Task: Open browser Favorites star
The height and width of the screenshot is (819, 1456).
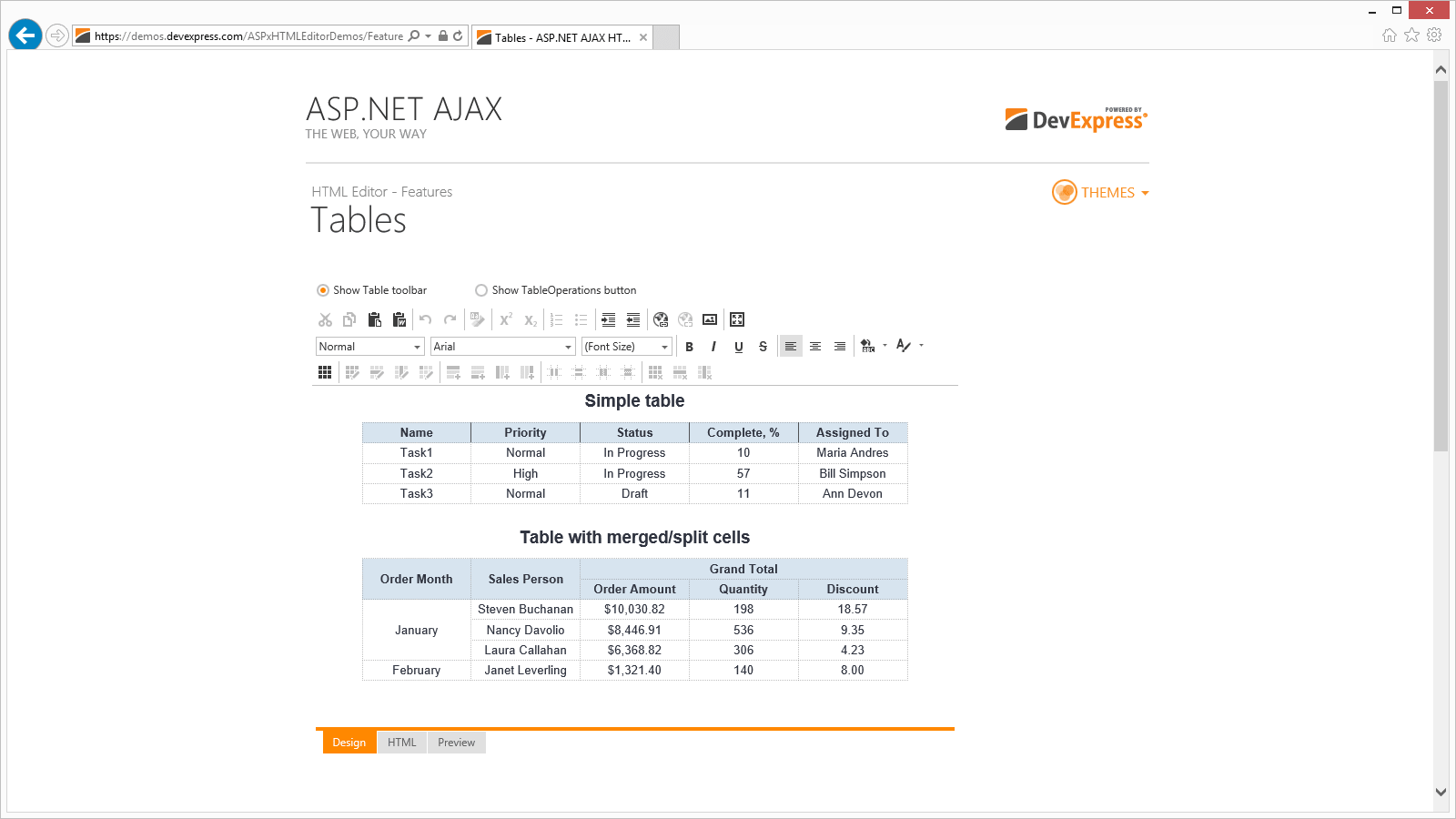Action: click(1411, 35)
